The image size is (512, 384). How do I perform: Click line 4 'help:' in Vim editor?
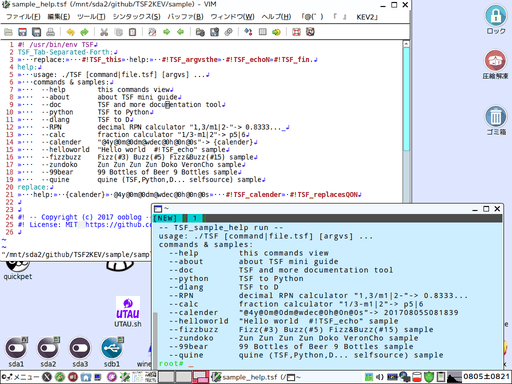[29, 67]
